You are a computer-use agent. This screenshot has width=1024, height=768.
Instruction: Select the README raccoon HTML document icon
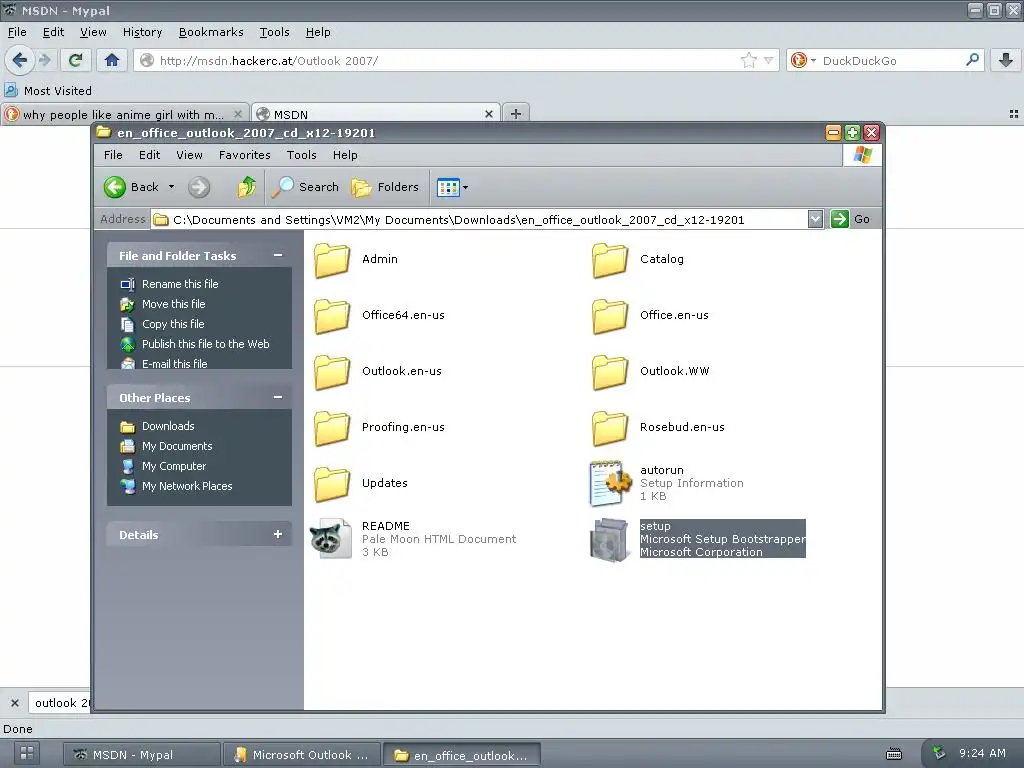click(x=330, y=539)
